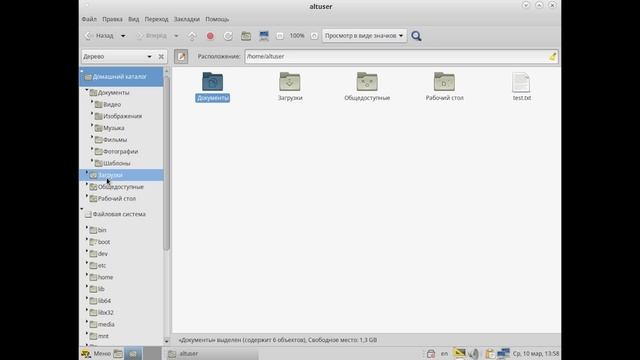Expand the Общедоступные tree node arrow
The height and width of the screenshot is (360, 640).
87,184
